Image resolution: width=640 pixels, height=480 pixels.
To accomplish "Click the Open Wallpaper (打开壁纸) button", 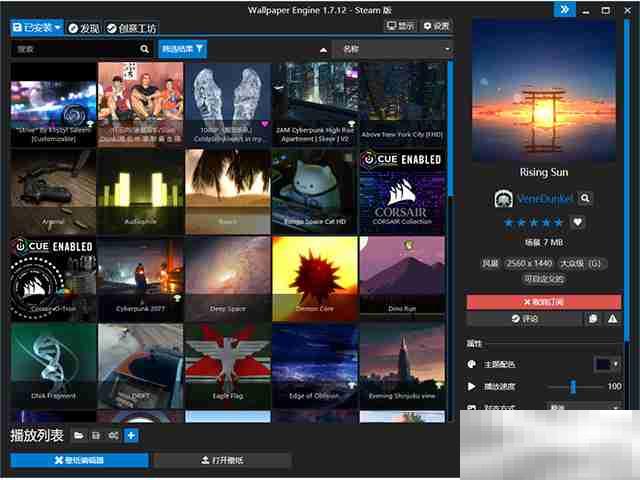I will point(223,460).
